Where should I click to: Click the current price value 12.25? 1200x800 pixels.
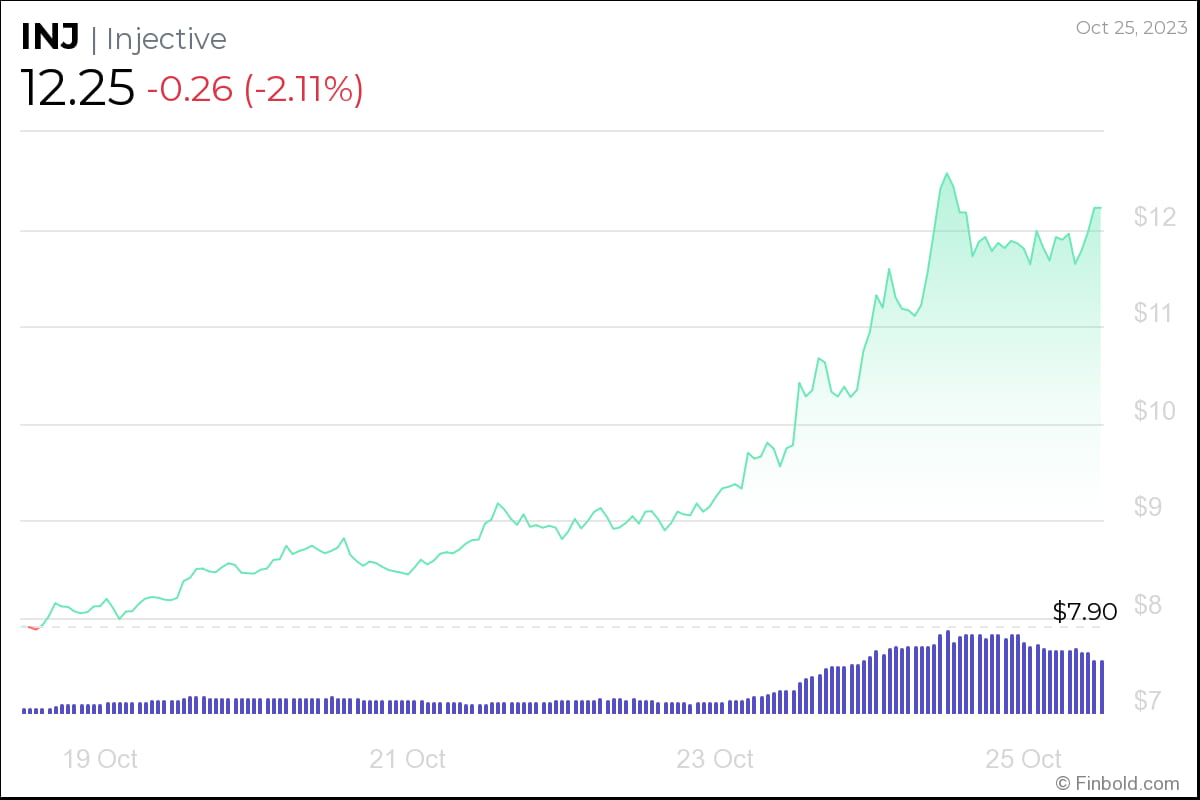click(78, 86)
